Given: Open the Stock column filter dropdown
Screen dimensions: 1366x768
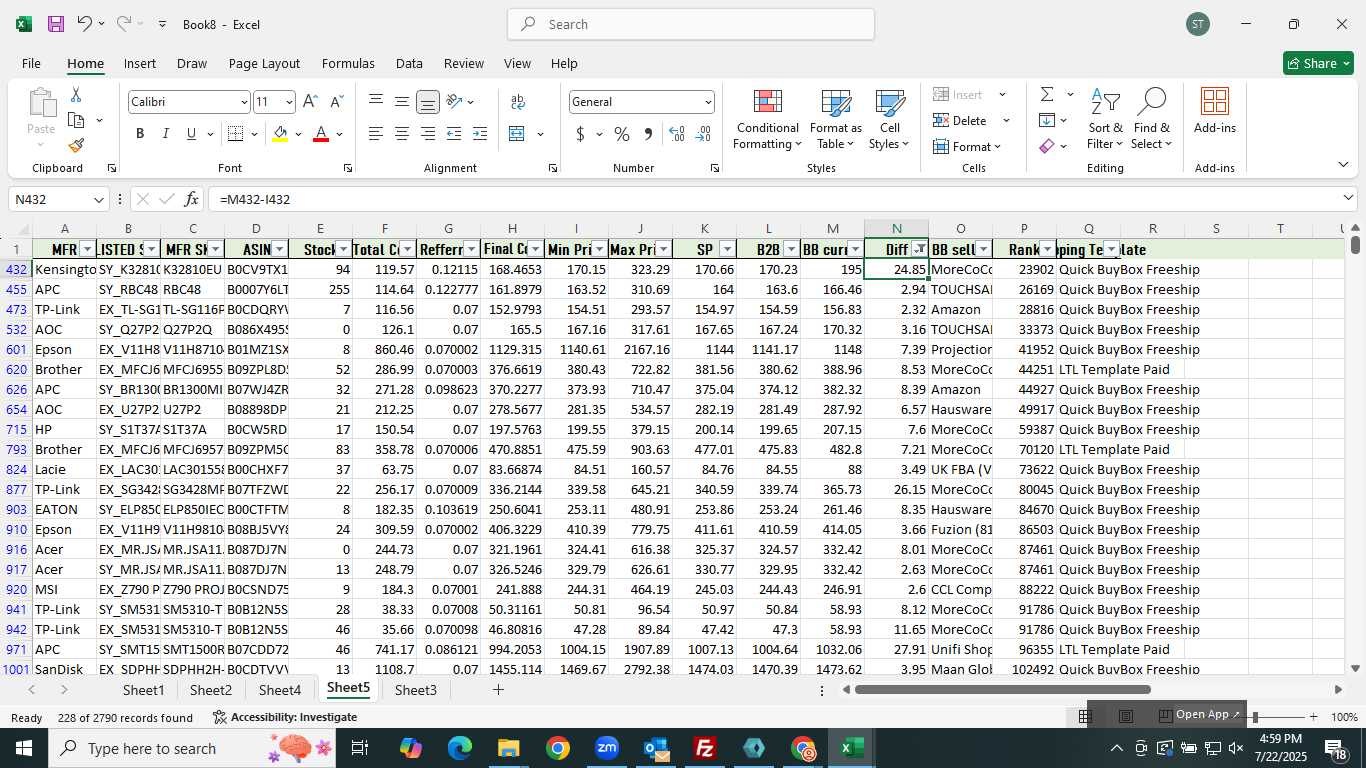Looking at the screenshot, I should pos(343,249).
